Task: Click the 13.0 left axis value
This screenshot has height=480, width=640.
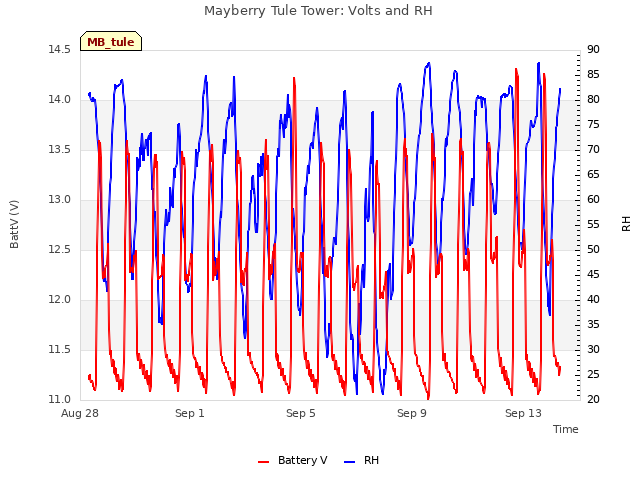Action: pyautogui.click(x=60, y=200)
